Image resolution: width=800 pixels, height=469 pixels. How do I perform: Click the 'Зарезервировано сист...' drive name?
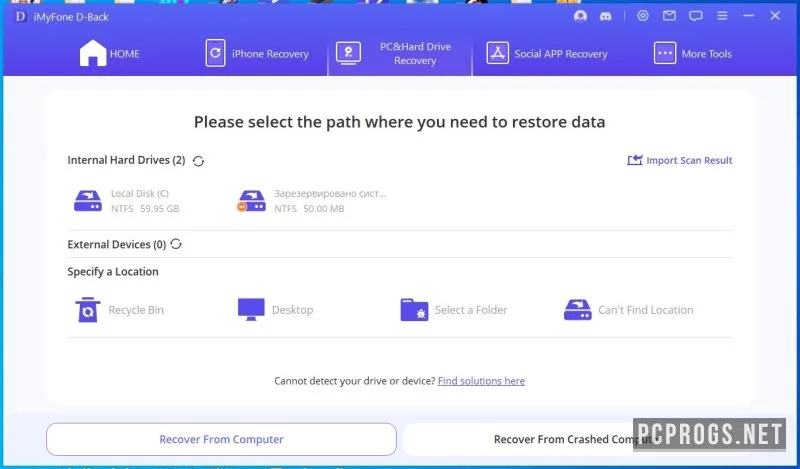point(330,193)
